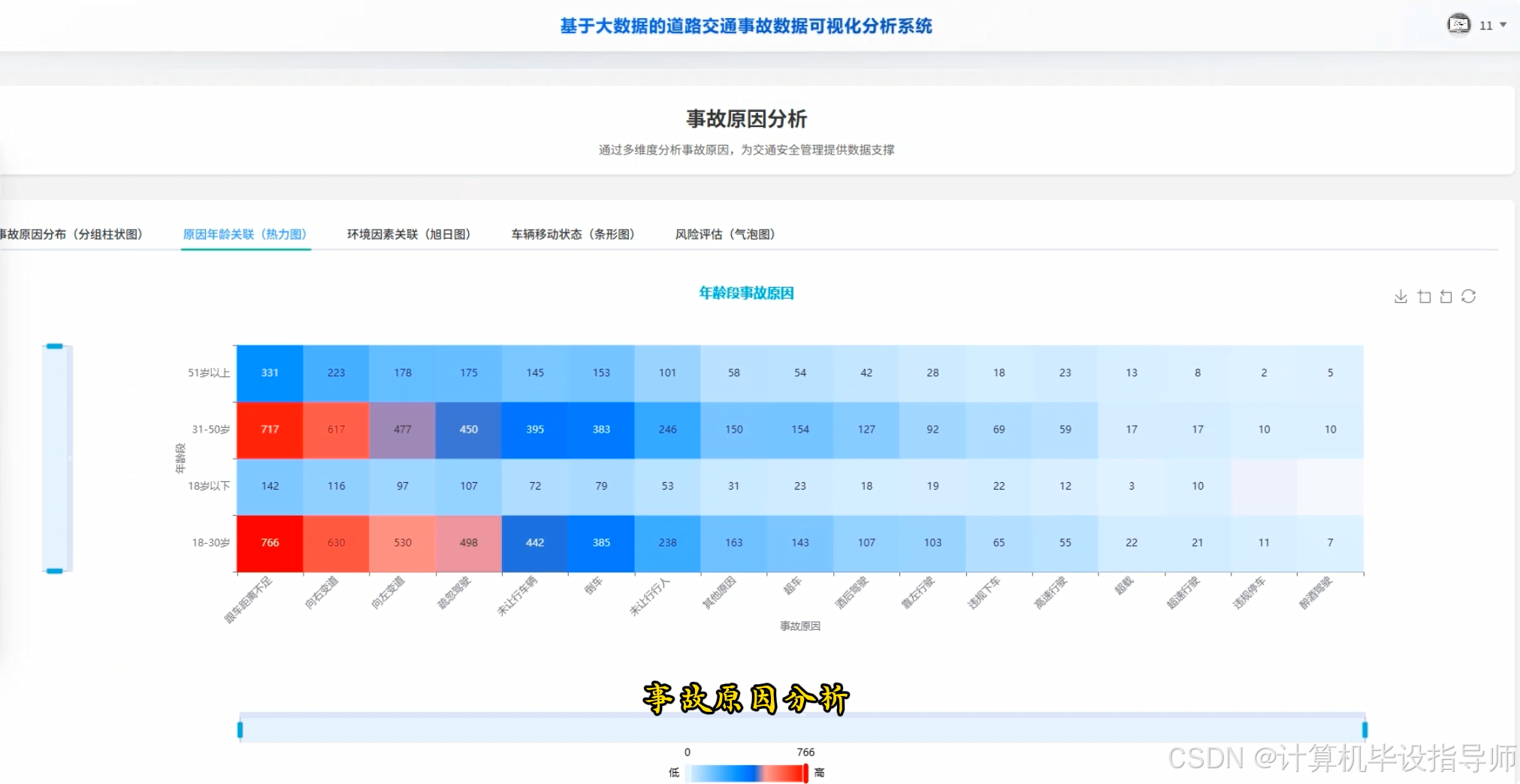Viewport: 1520px width, 784px height.
Task: Open the user account dropdown showing 11
Action: tap(1486, 25)
